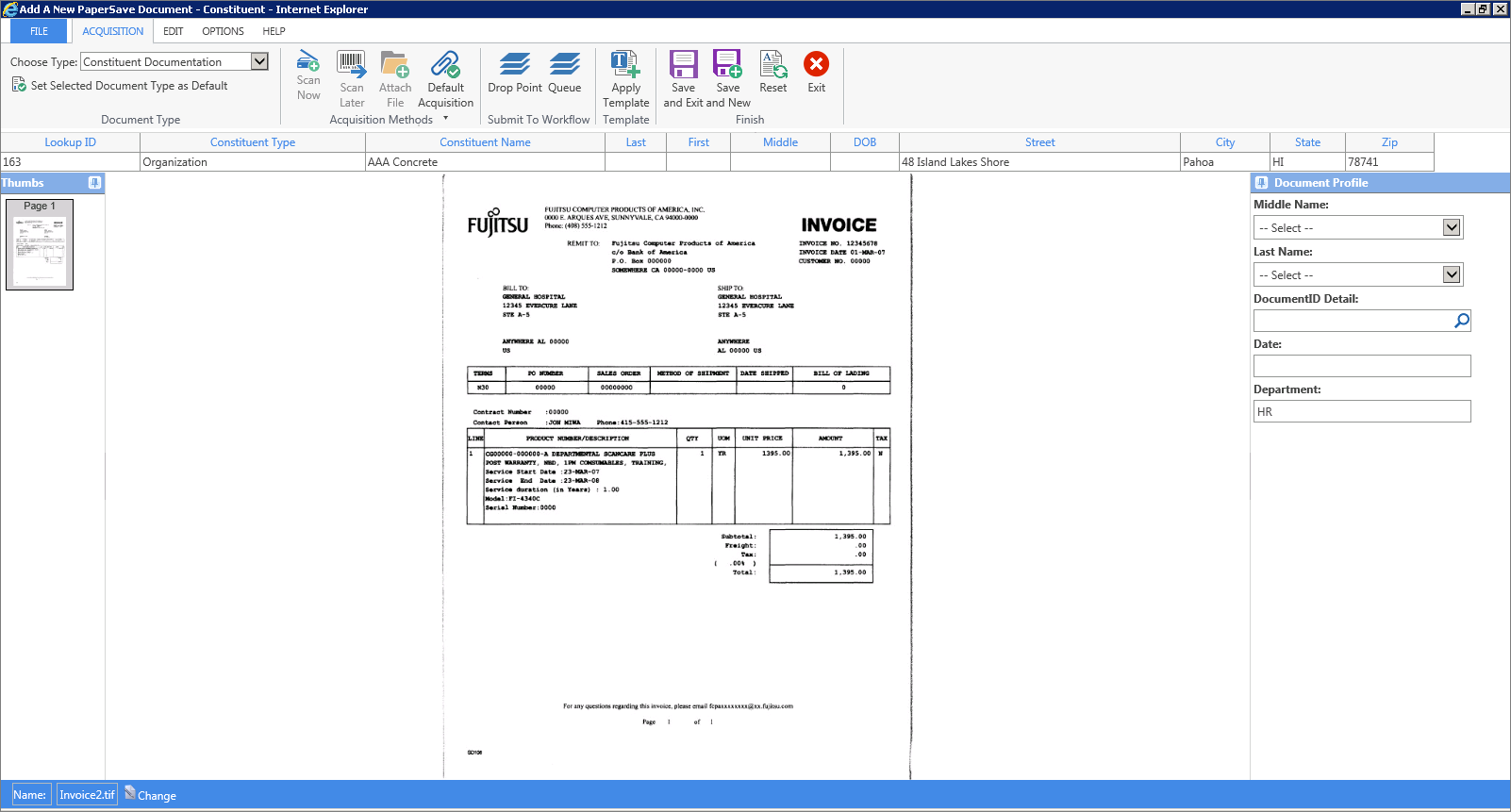
Task: Click the red Exit icon
Action: [817, 63]
